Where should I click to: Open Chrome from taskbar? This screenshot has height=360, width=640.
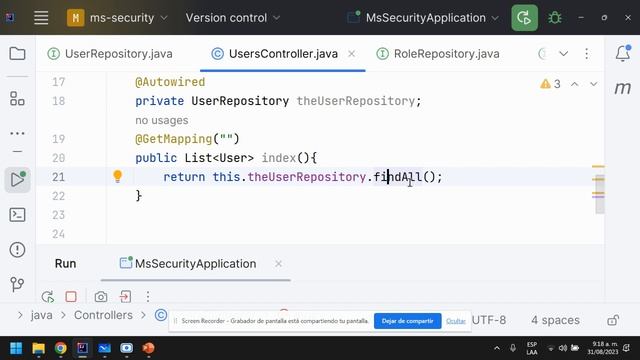(60, 348)
